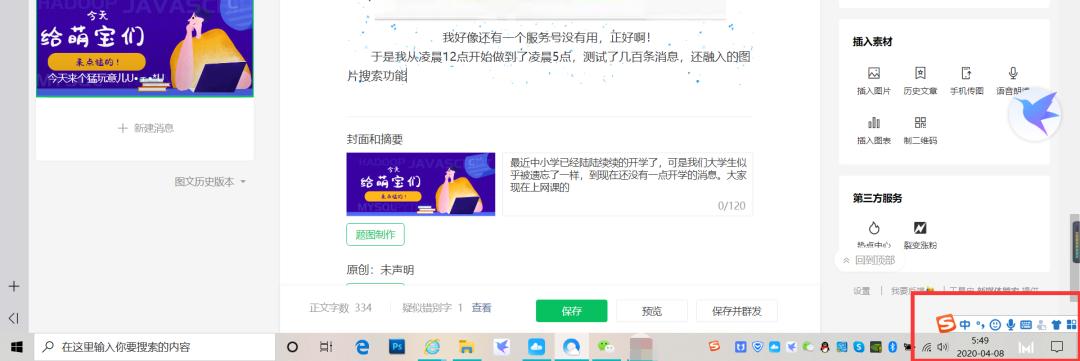1080x361 pixels.
Task: Click 查看 link beside suspected typos
Action: pyautogui.click(x=481, y=308)
